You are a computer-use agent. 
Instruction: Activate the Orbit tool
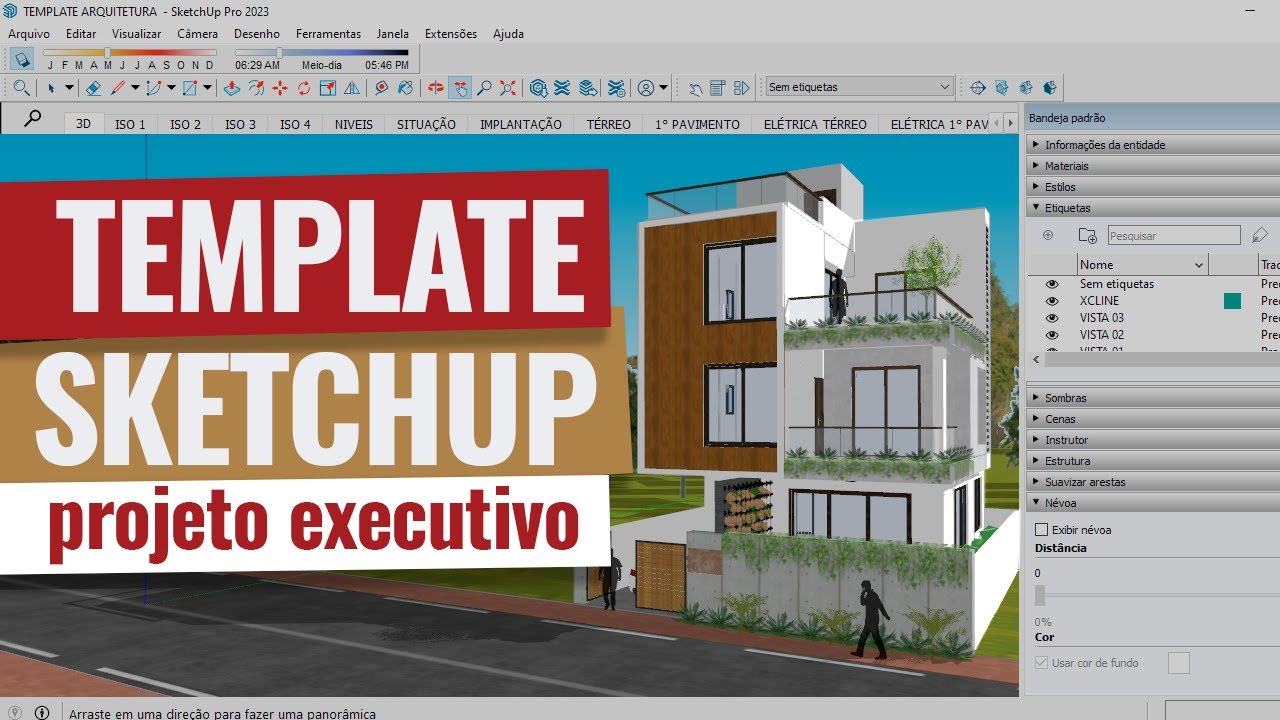(436, 88)
